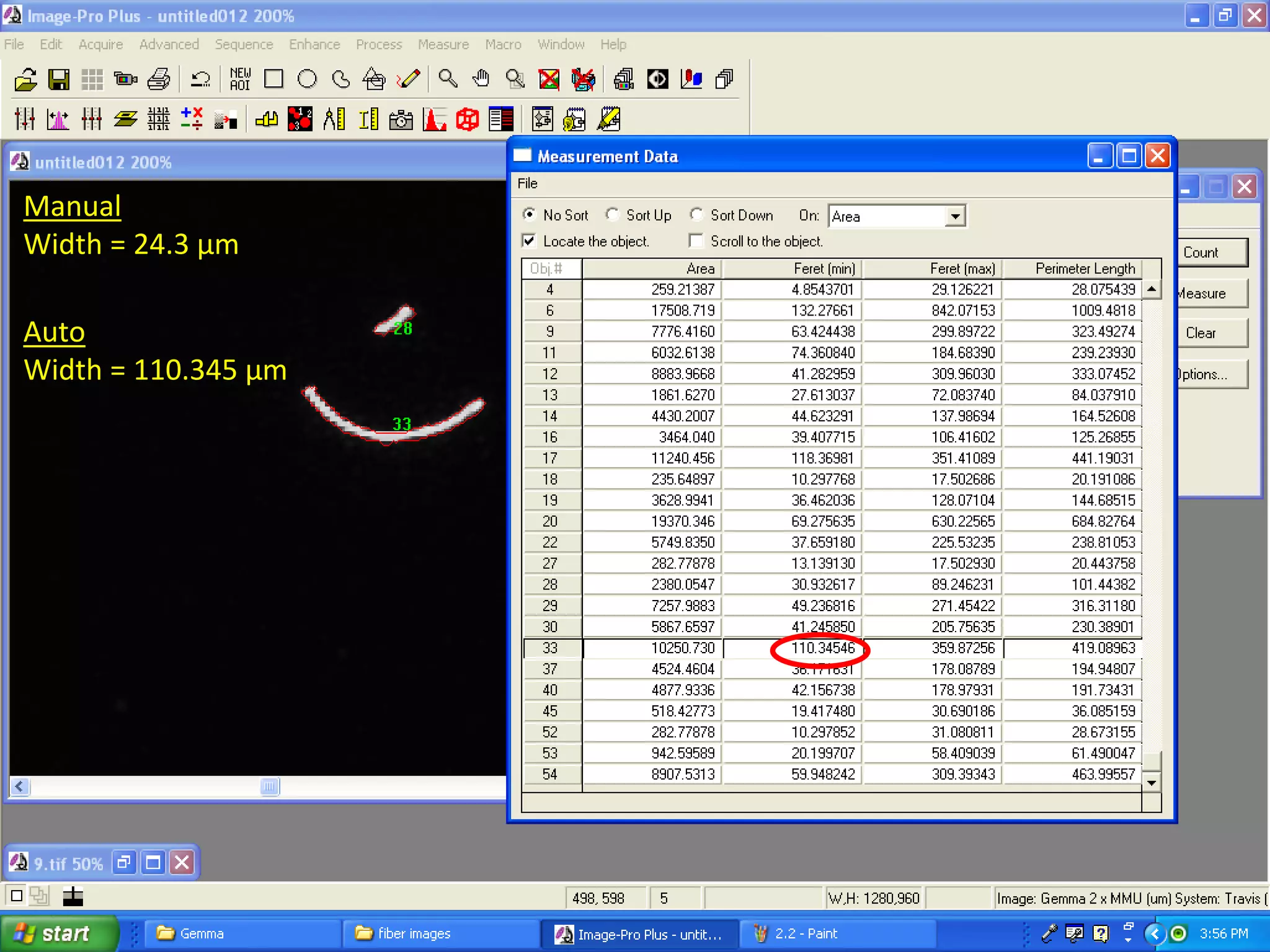Click the 110.34546 Feret (min) cell

click(793, 648)
